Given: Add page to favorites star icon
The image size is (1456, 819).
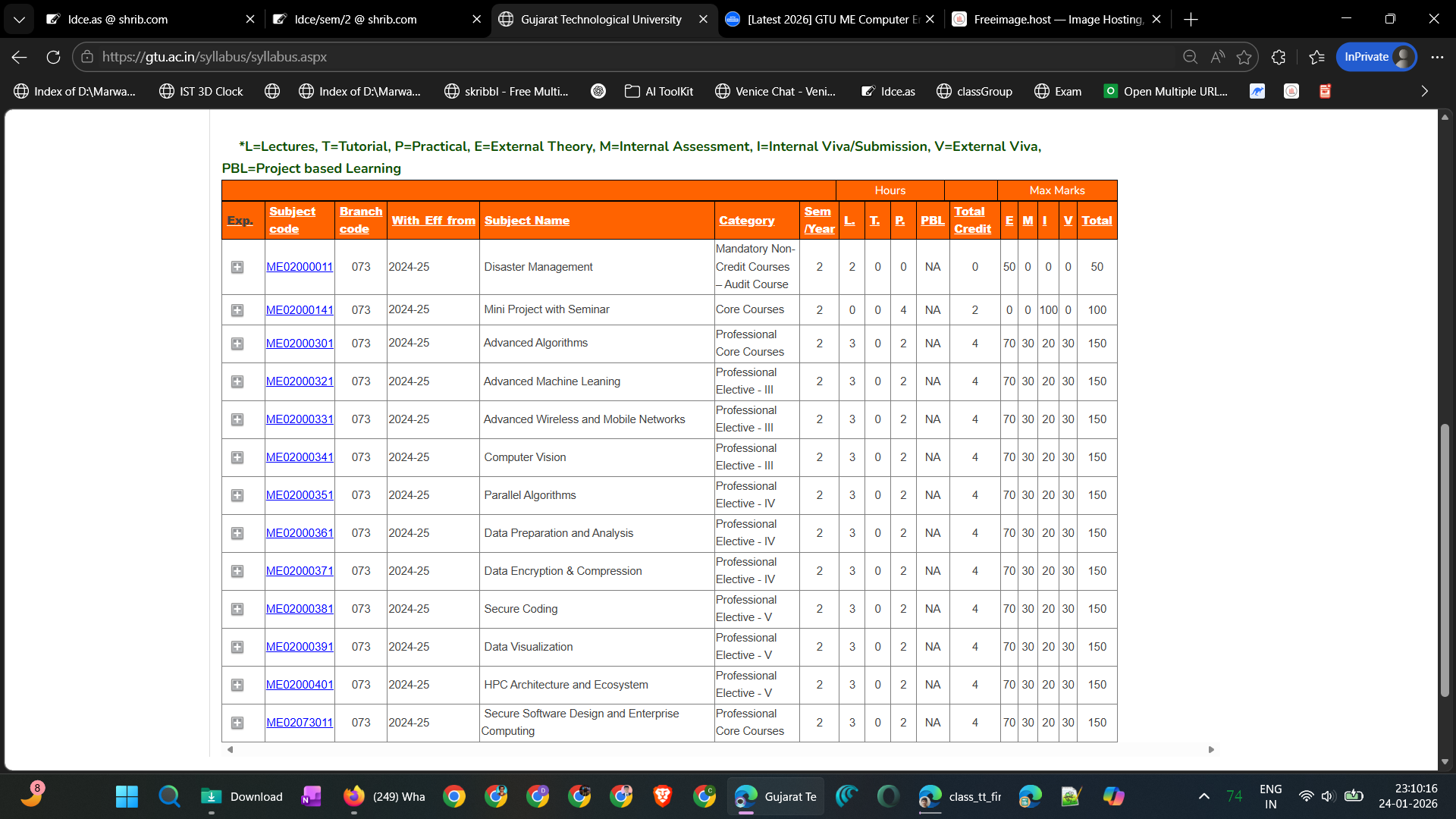Looking at the screenshot, I should coord(1244,57).
